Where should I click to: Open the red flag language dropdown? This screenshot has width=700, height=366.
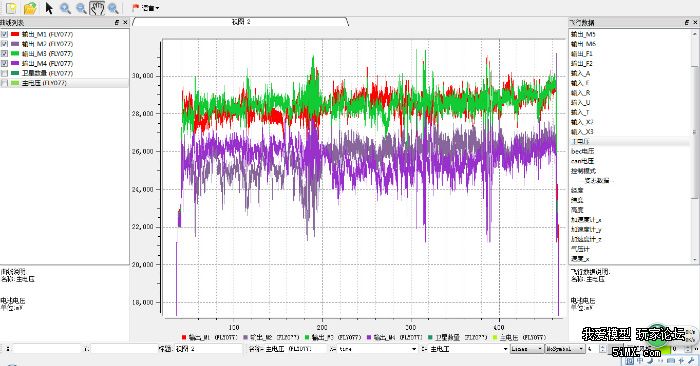[146, 8]
